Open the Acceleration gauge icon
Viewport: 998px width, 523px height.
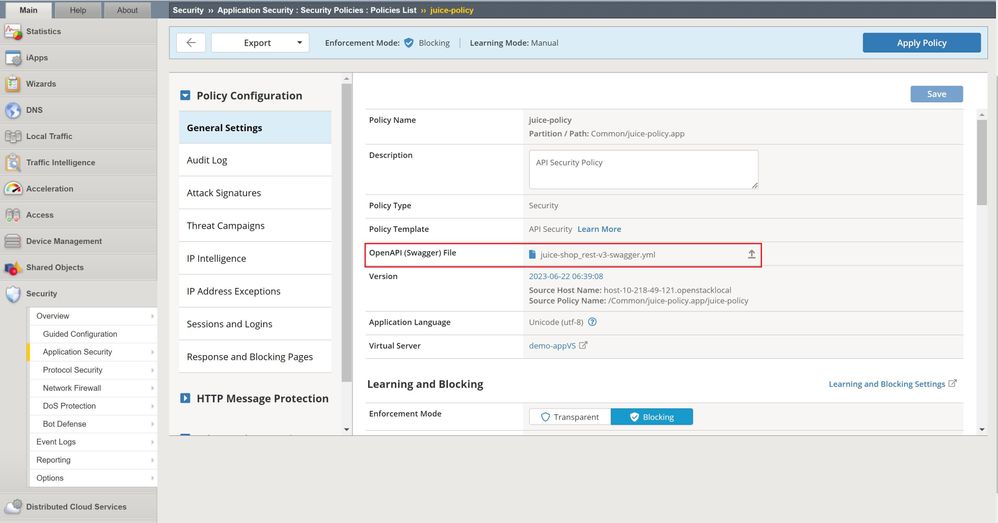tap(13, 188)
